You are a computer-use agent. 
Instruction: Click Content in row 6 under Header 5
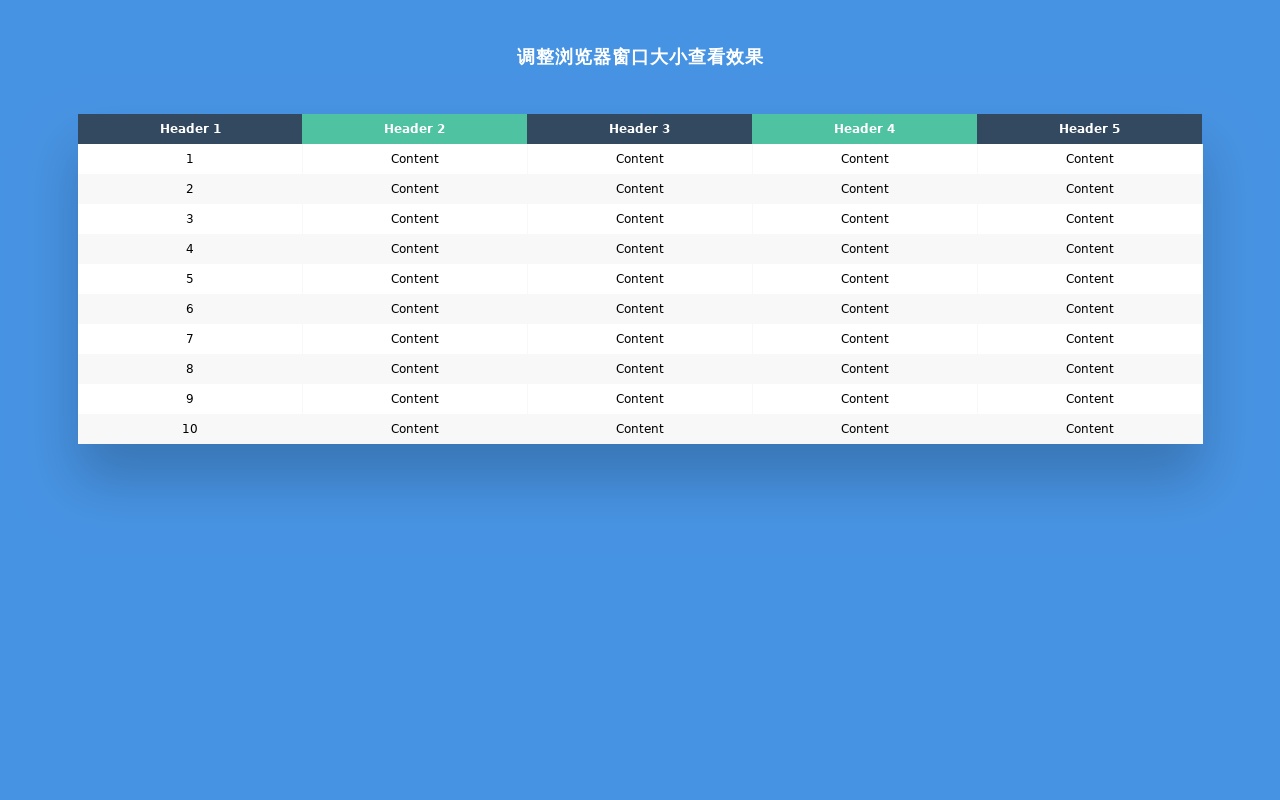click(x=1090, y=309)
